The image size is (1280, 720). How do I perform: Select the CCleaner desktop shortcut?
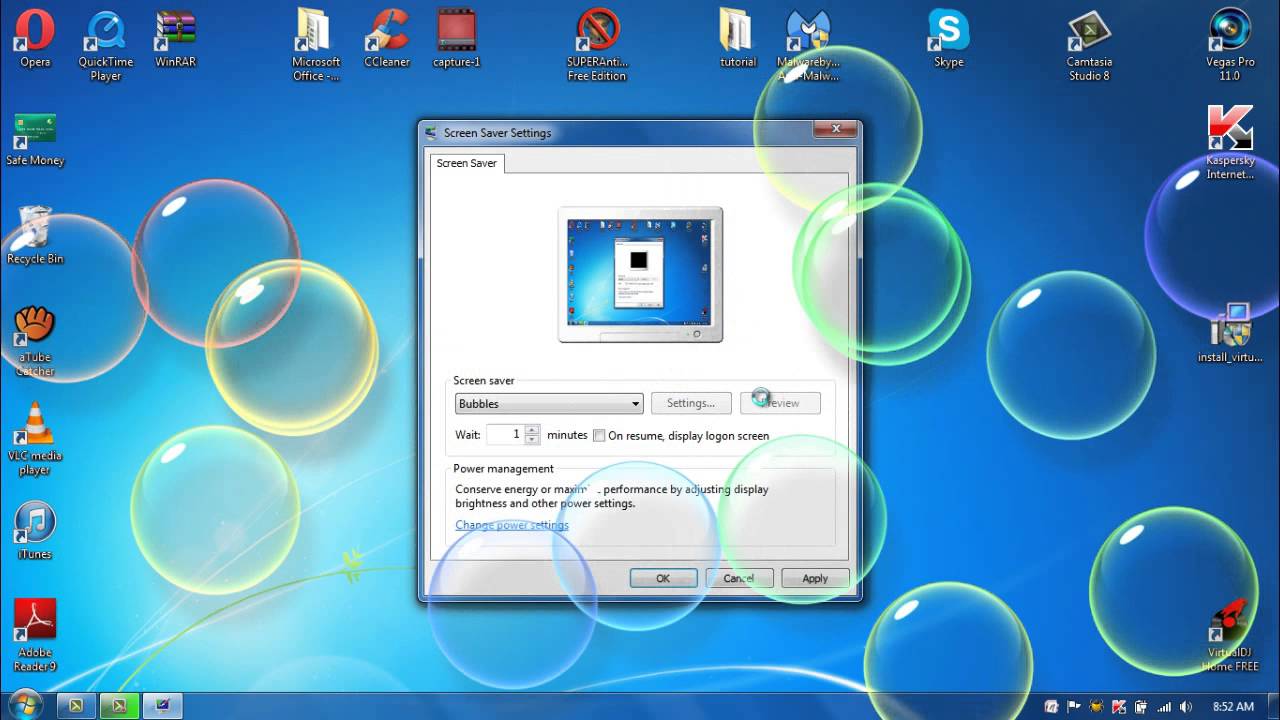click(x=387, y=38)
